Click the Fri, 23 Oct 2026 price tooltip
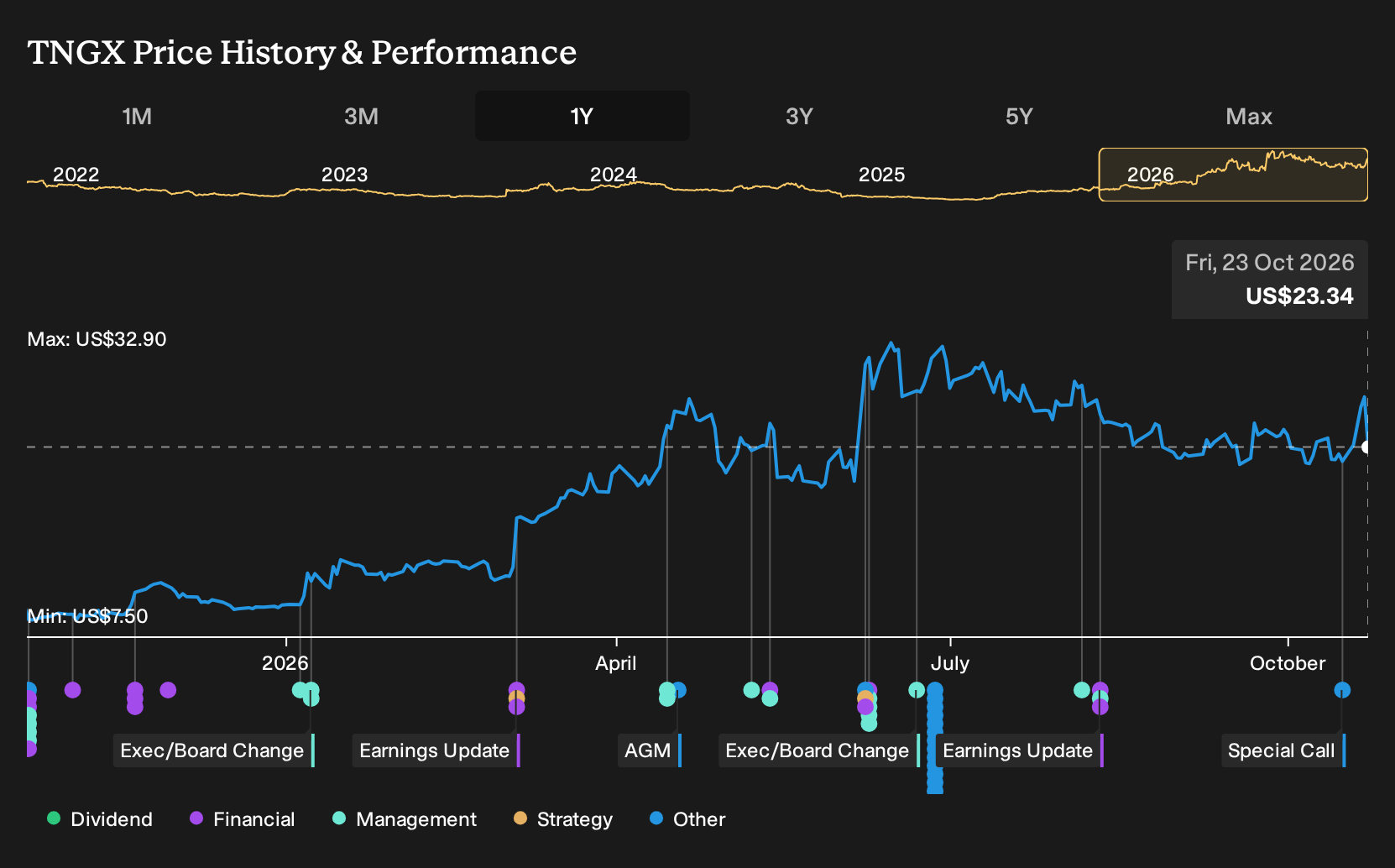Image resolution: width=1395 pixels, height=868 pixels. pos(1270,280)
